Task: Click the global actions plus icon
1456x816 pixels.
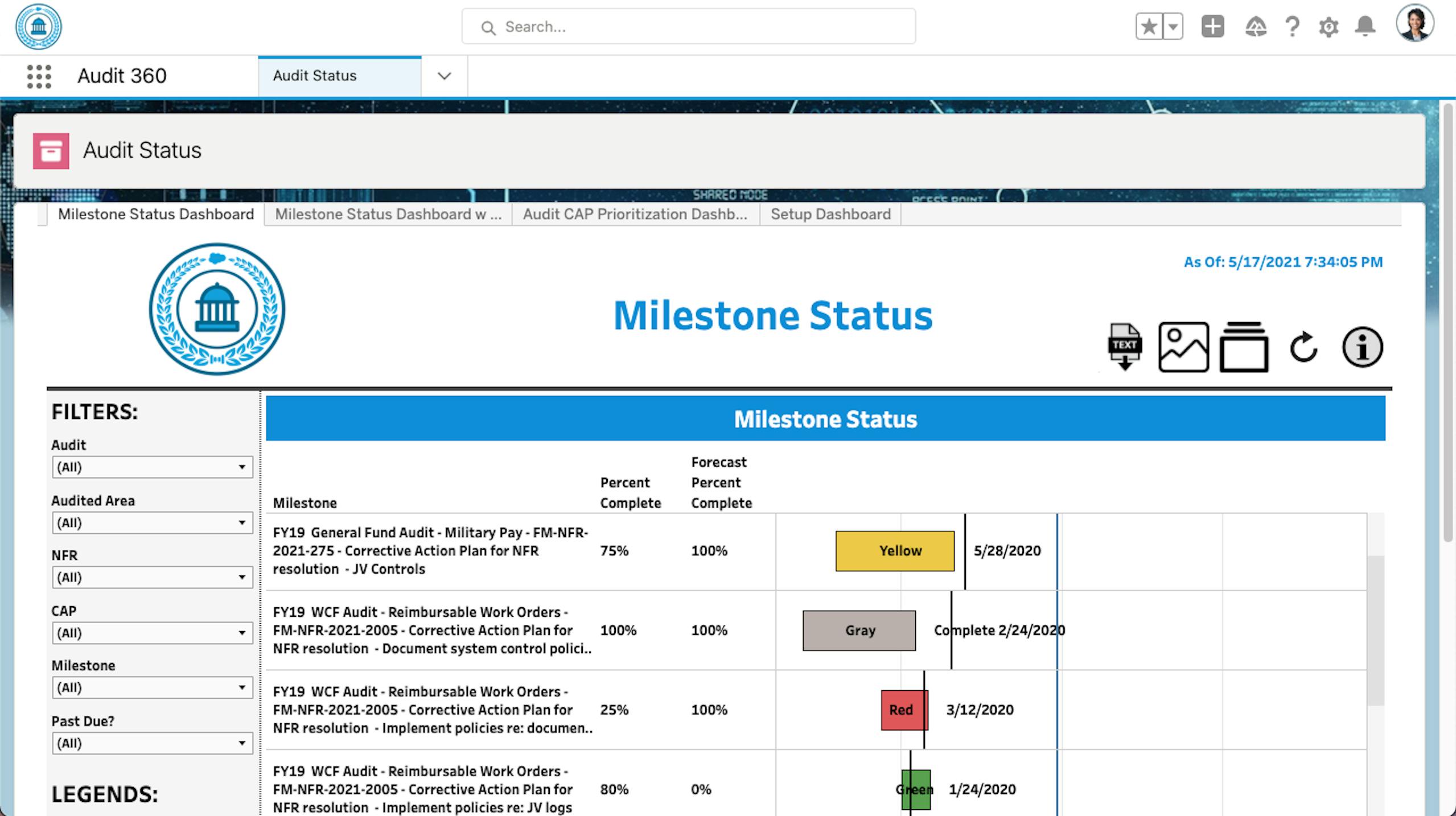Action: coord(1212,26)
